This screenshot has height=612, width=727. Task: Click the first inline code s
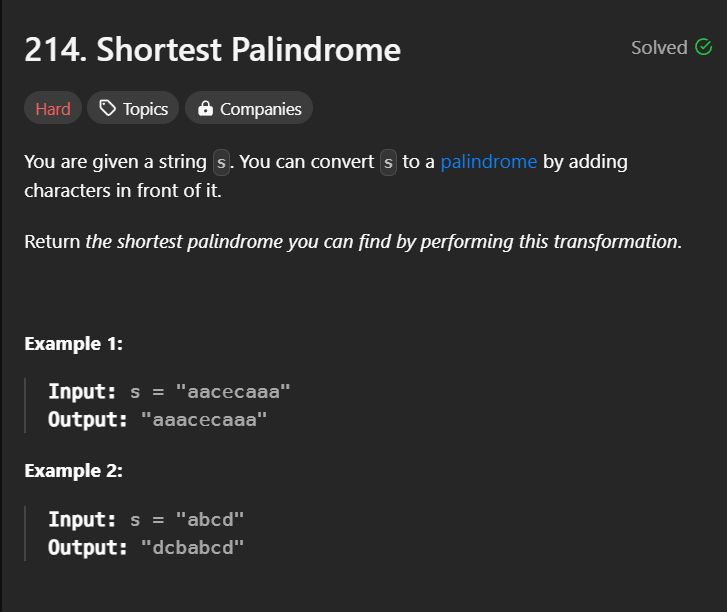point(221,163)
